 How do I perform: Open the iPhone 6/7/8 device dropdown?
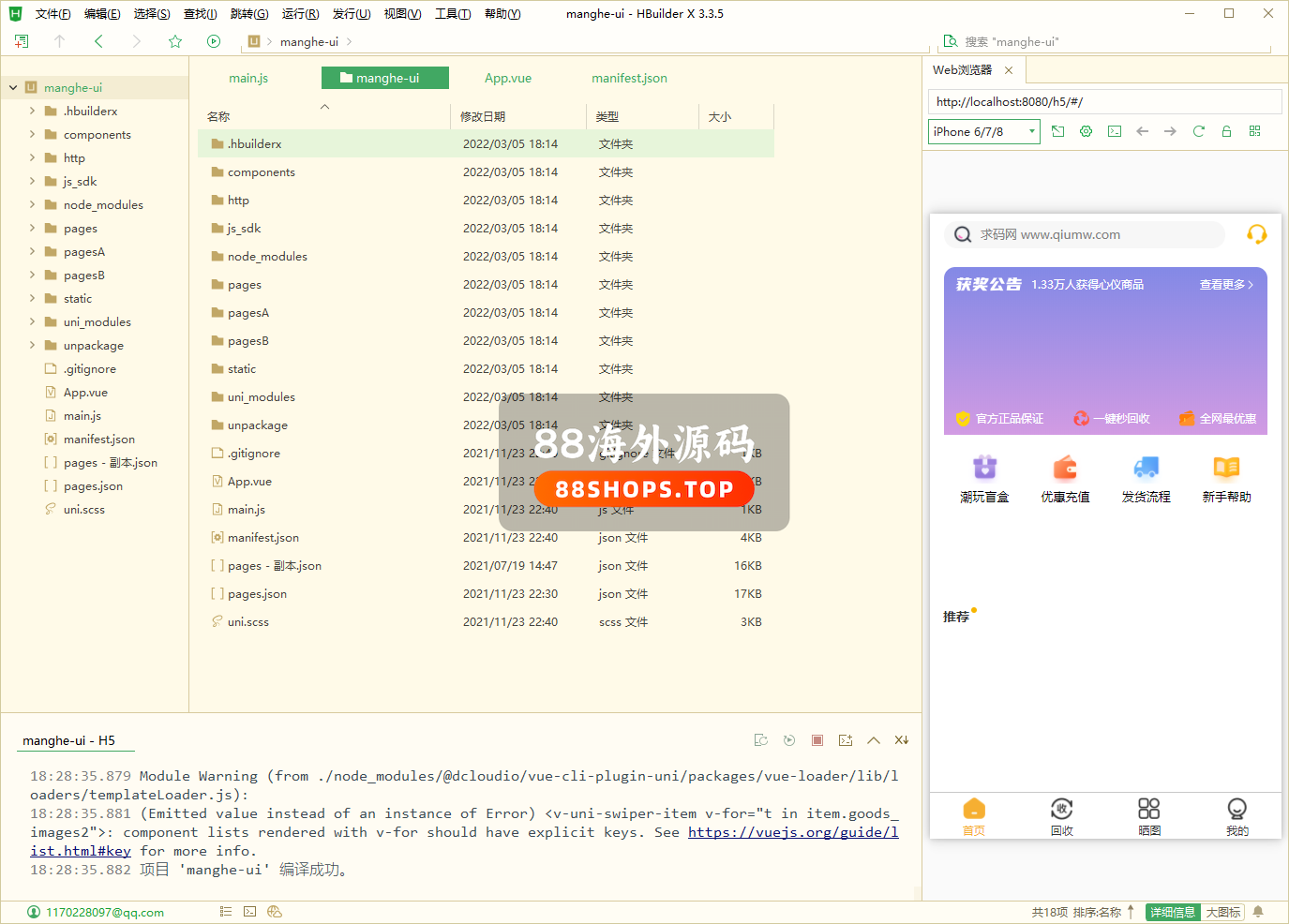click(x=984, y=131)
